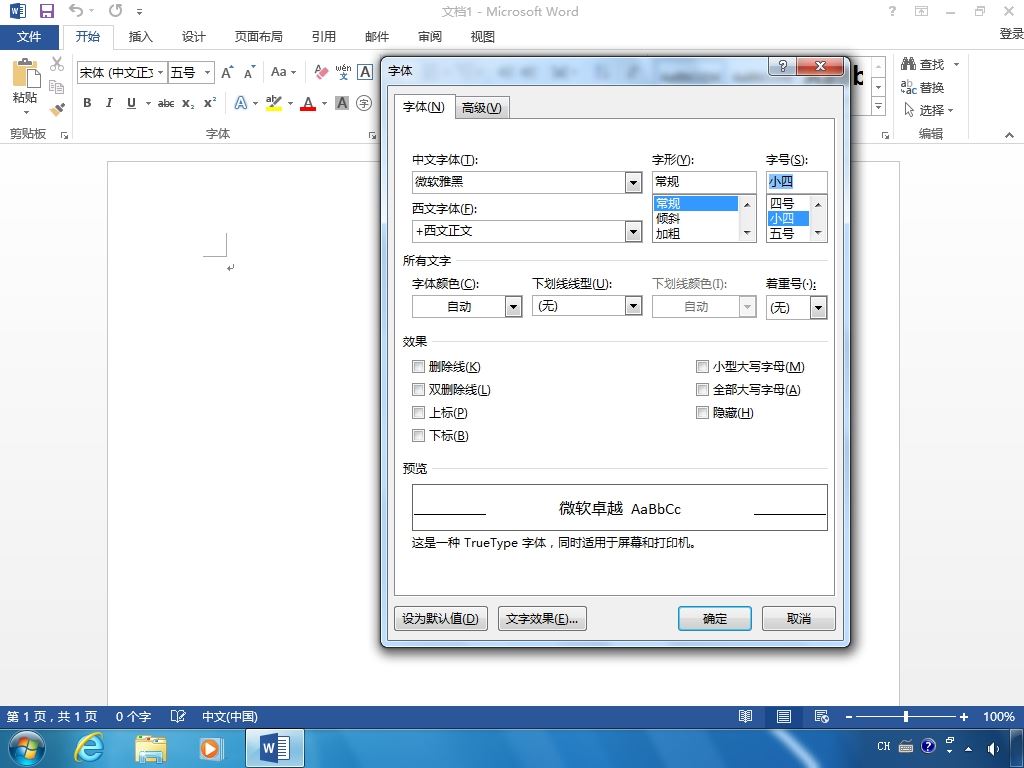This screenshot has height=768, width=1024.
Task: Click the Save icon in quick access toolbar
Action: click(x=47, y=11)
